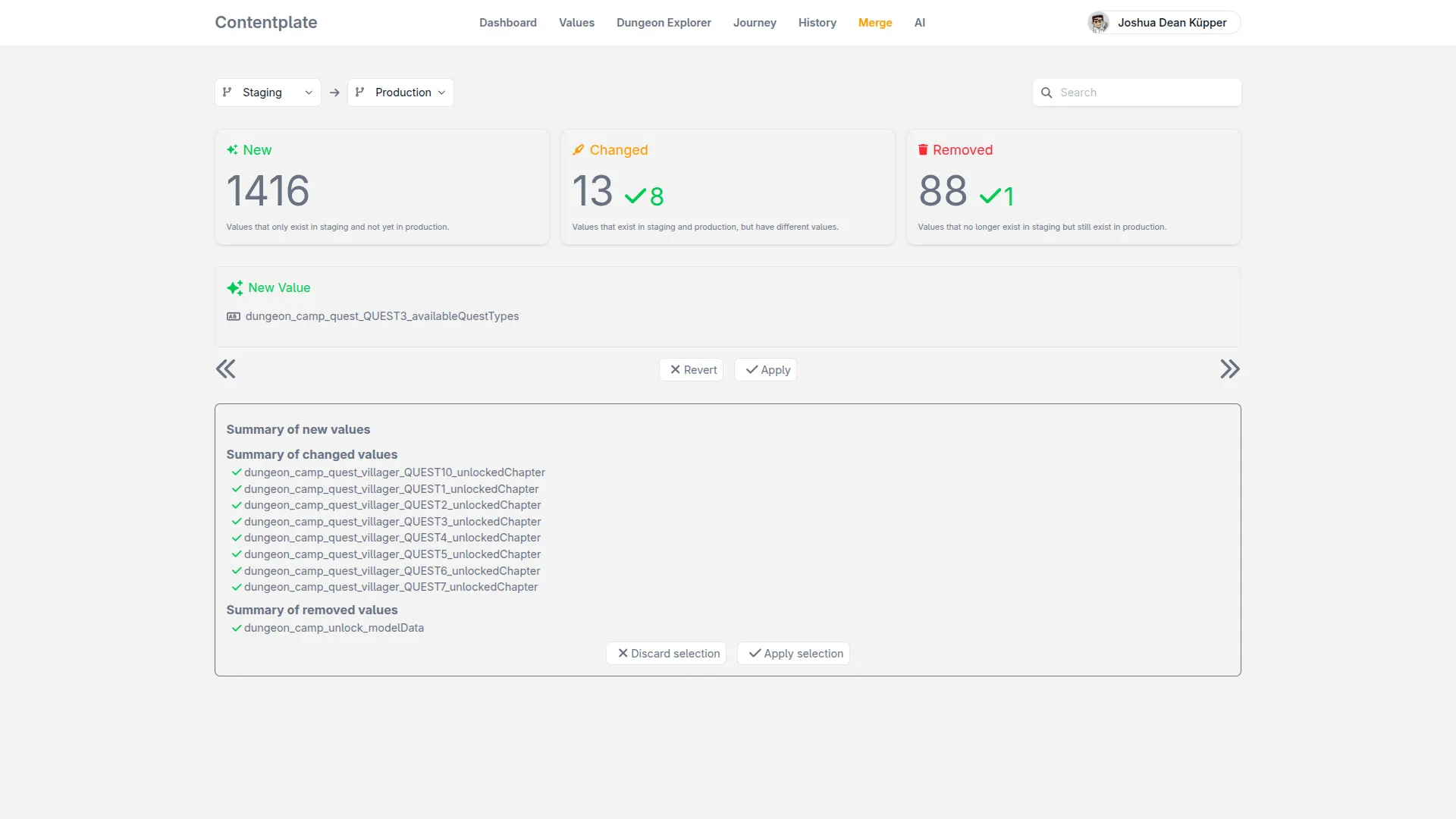The image size is (1456, 819).
Task: Open the Production target branch dropdown
Action: (x=400, y=93)
